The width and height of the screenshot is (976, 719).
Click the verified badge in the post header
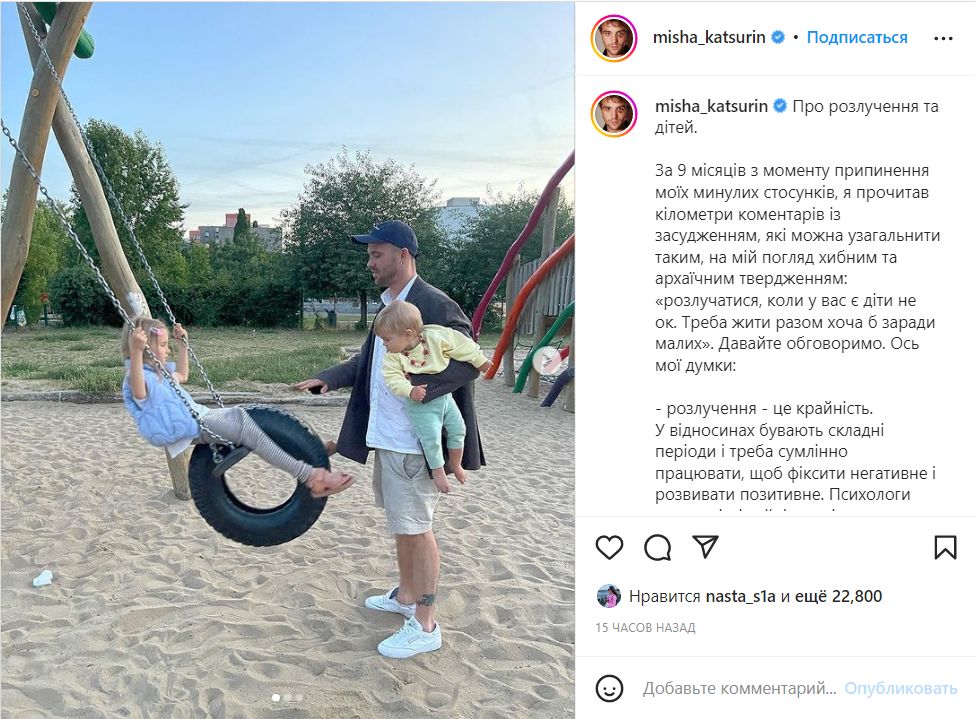[778, 37]
